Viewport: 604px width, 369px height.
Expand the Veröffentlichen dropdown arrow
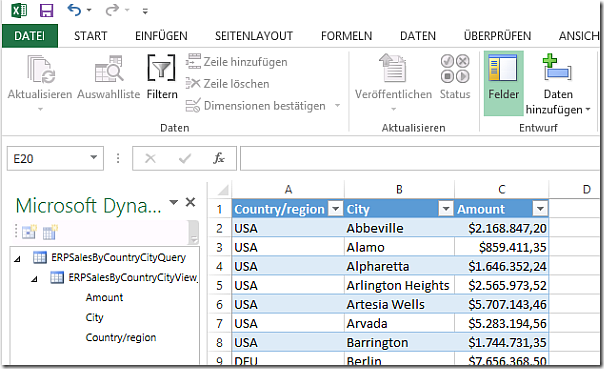click(x=393, y=109)
